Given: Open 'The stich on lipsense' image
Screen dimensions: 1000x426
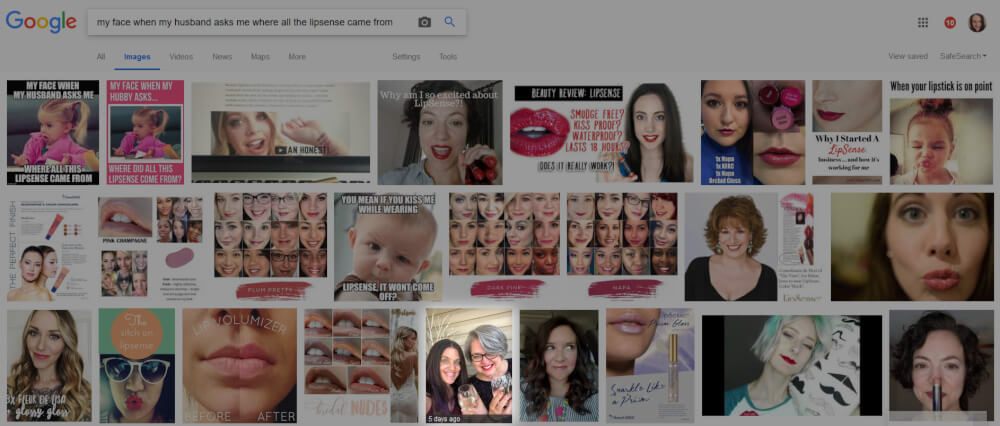Looking at the screenshot, I should 137,366.
